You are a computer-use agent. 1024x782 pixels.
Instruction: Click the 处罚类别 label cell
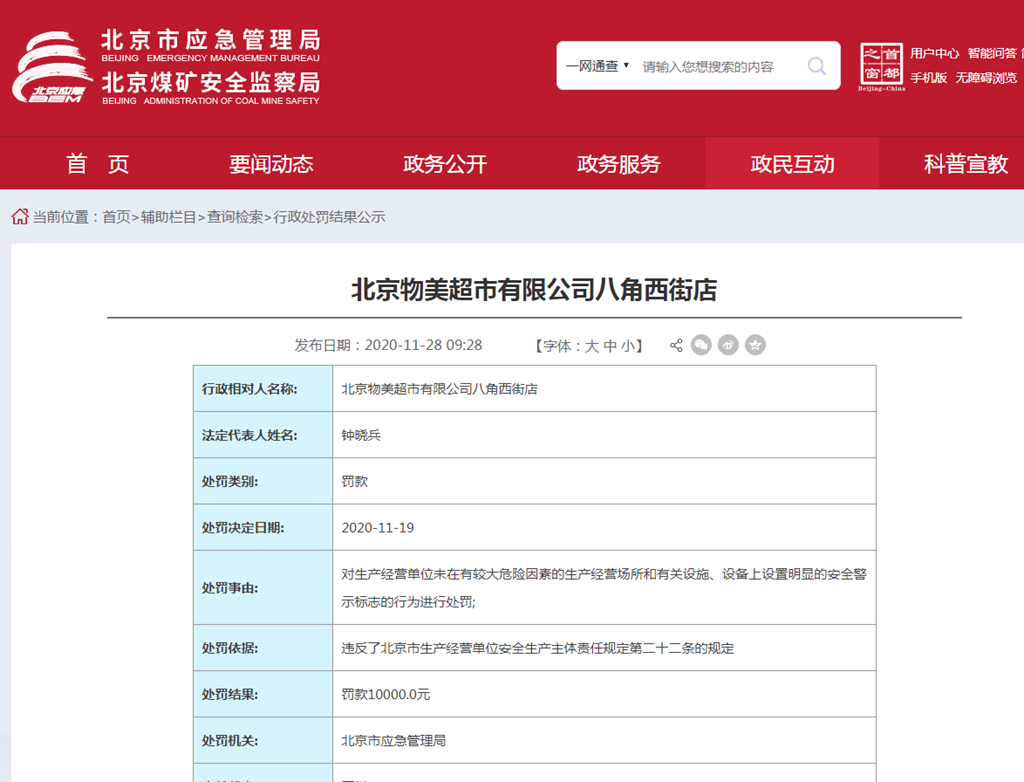(x=263, y=481)
